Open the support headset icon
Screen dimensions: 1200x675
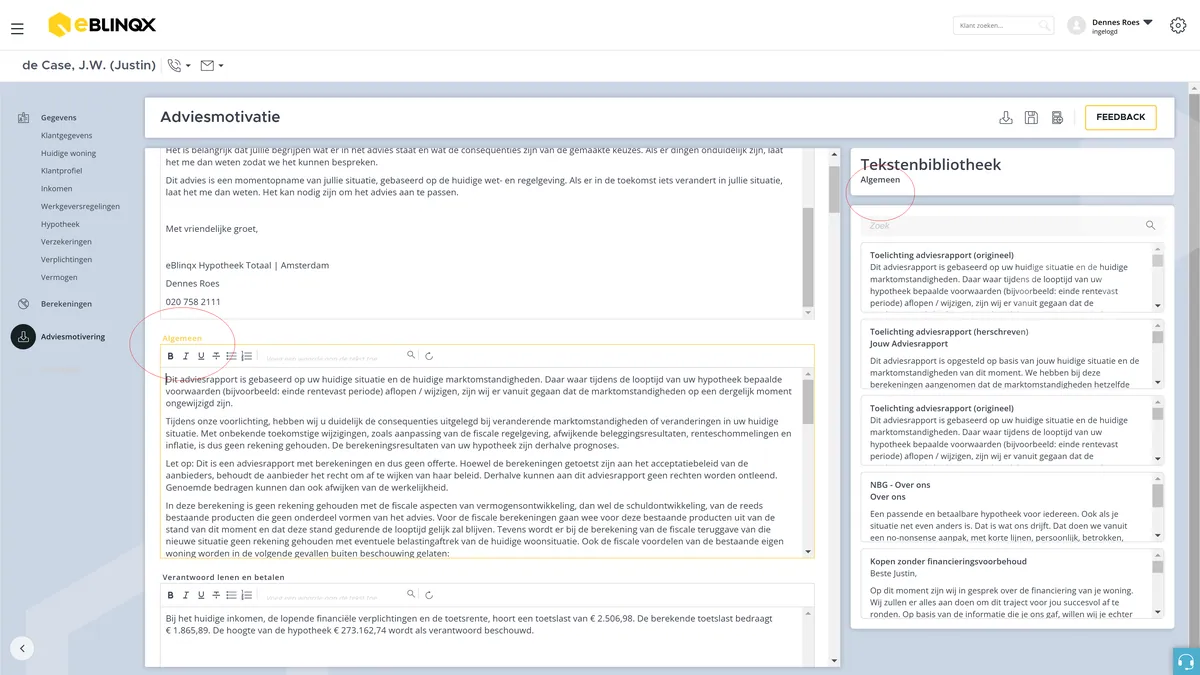coord(1186,661)
